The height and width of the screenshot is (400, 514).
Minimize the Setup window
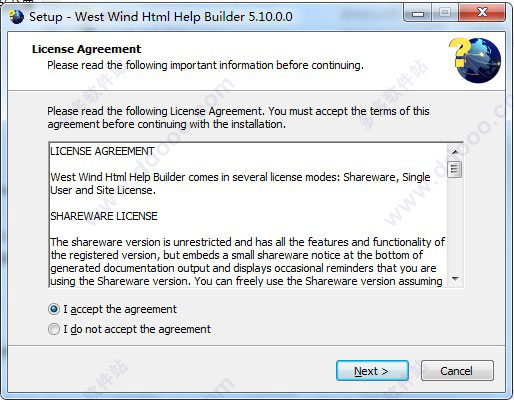418,13
